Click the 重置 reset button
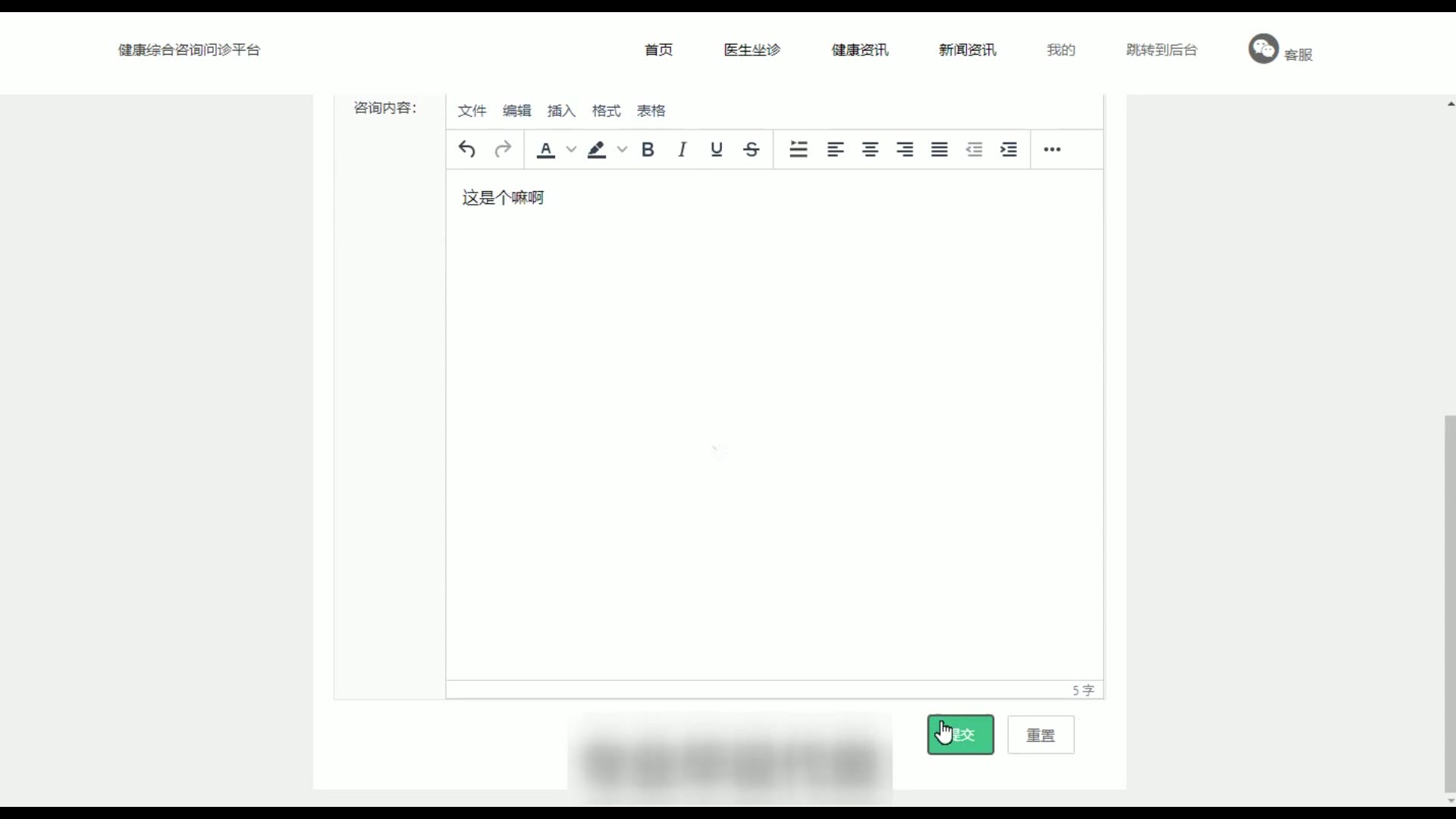 tap(1040, 735)
